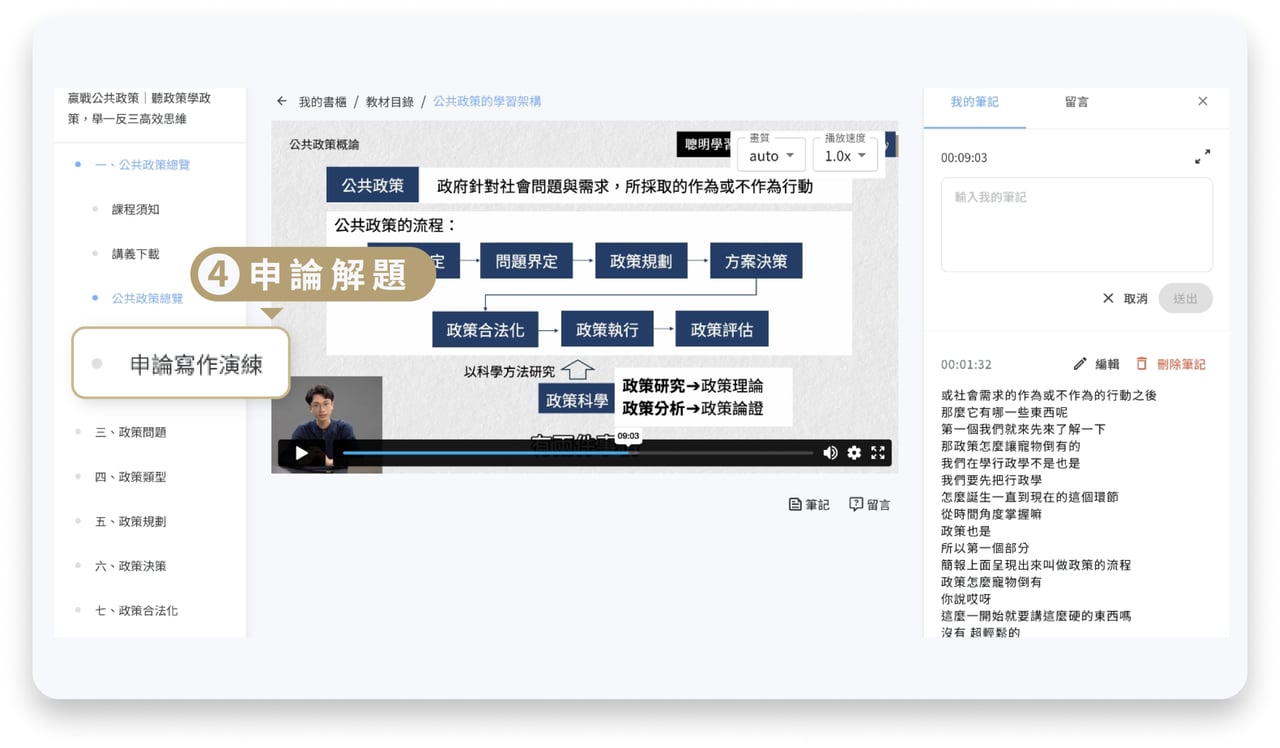Go to 我的書櫃 breadcrumb

tap(322, 102)
